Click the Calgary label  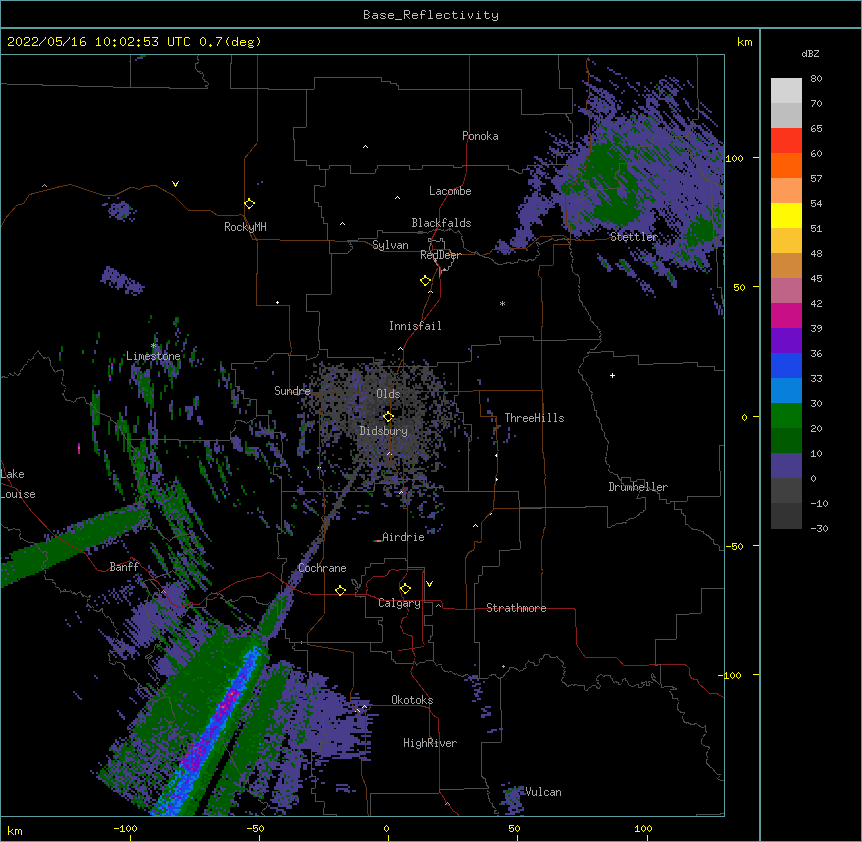click(399, 603)
